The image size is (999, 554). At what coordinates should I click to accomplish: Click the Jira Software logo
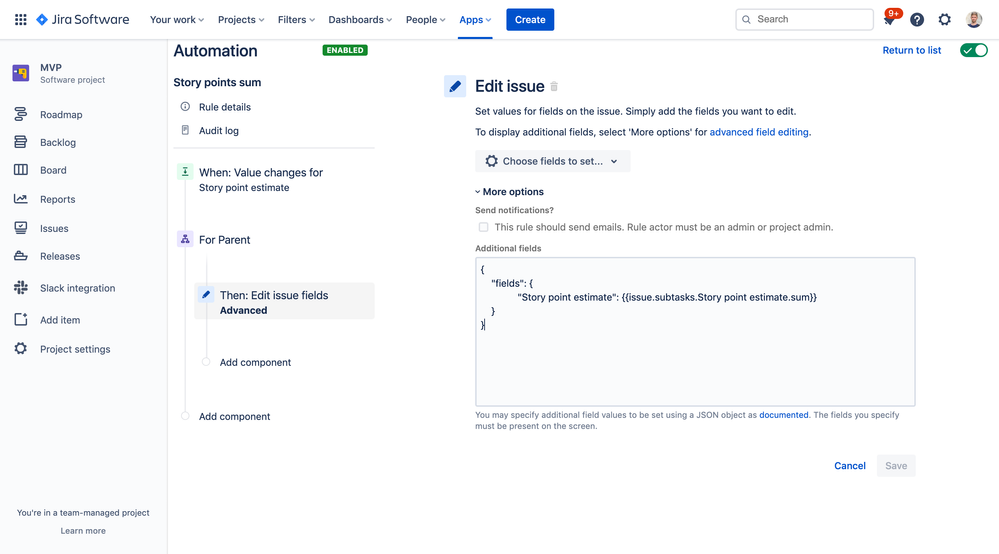83,20
